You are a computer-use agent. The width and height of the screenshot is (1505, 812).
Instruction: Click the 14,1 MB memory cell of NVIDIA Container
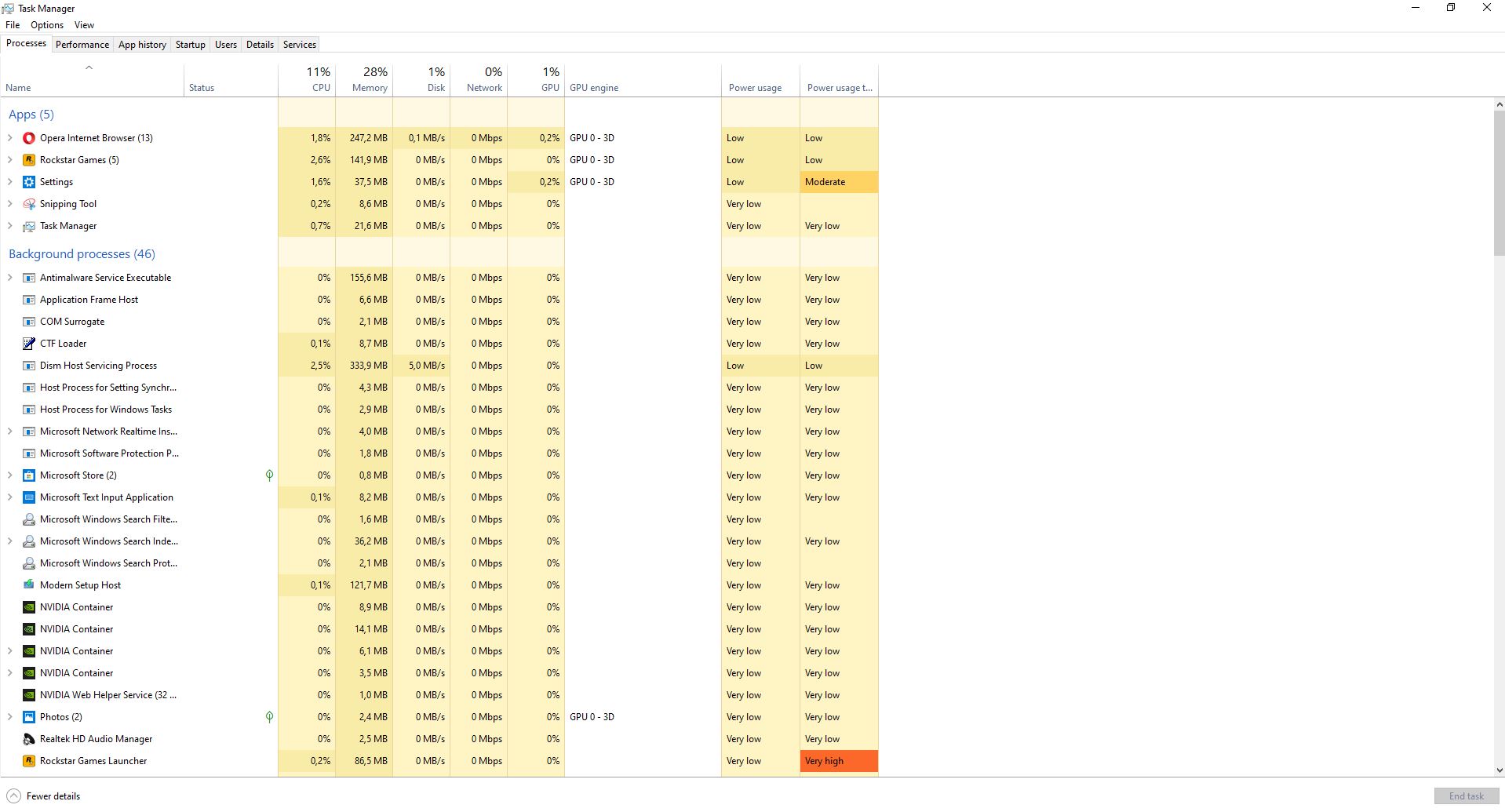click(364, 629)
